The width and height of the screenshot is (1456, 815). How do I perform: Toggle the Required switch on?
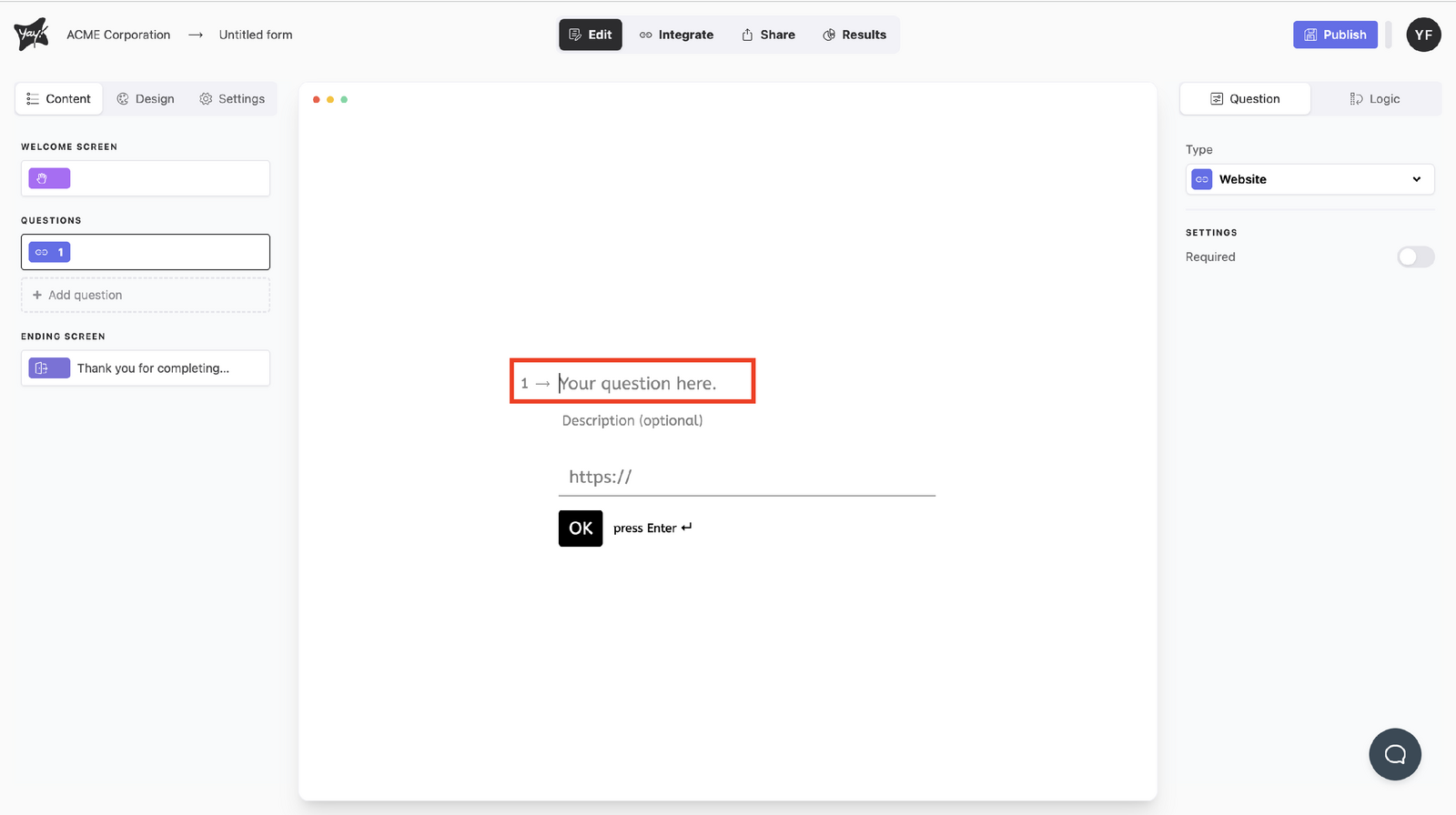click(1415, 257)
